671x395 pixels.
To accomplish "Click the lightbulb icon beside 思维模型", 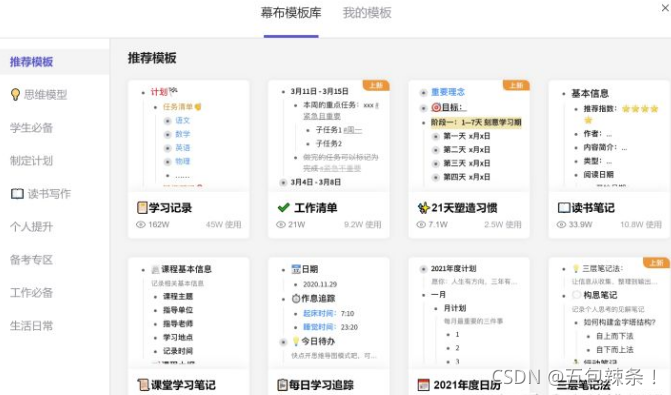I will tap(15, 94).
